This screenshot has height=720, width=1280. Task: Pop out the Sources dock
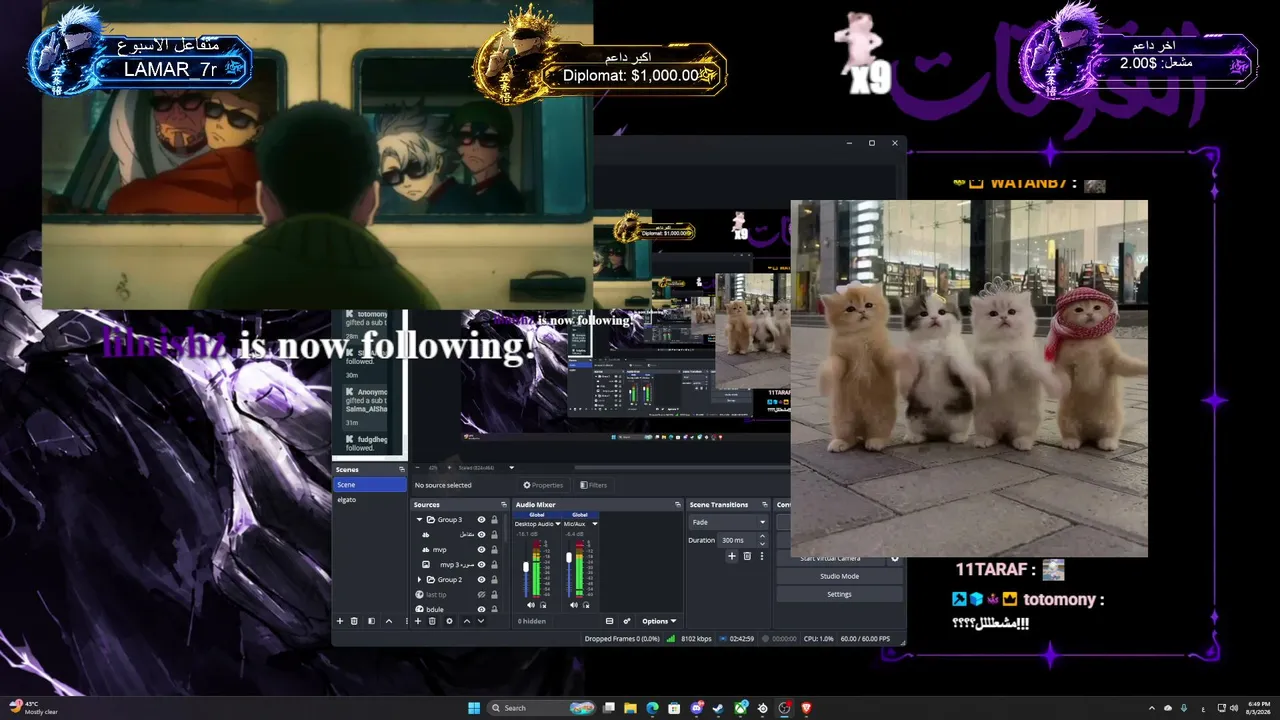(504, 505)
